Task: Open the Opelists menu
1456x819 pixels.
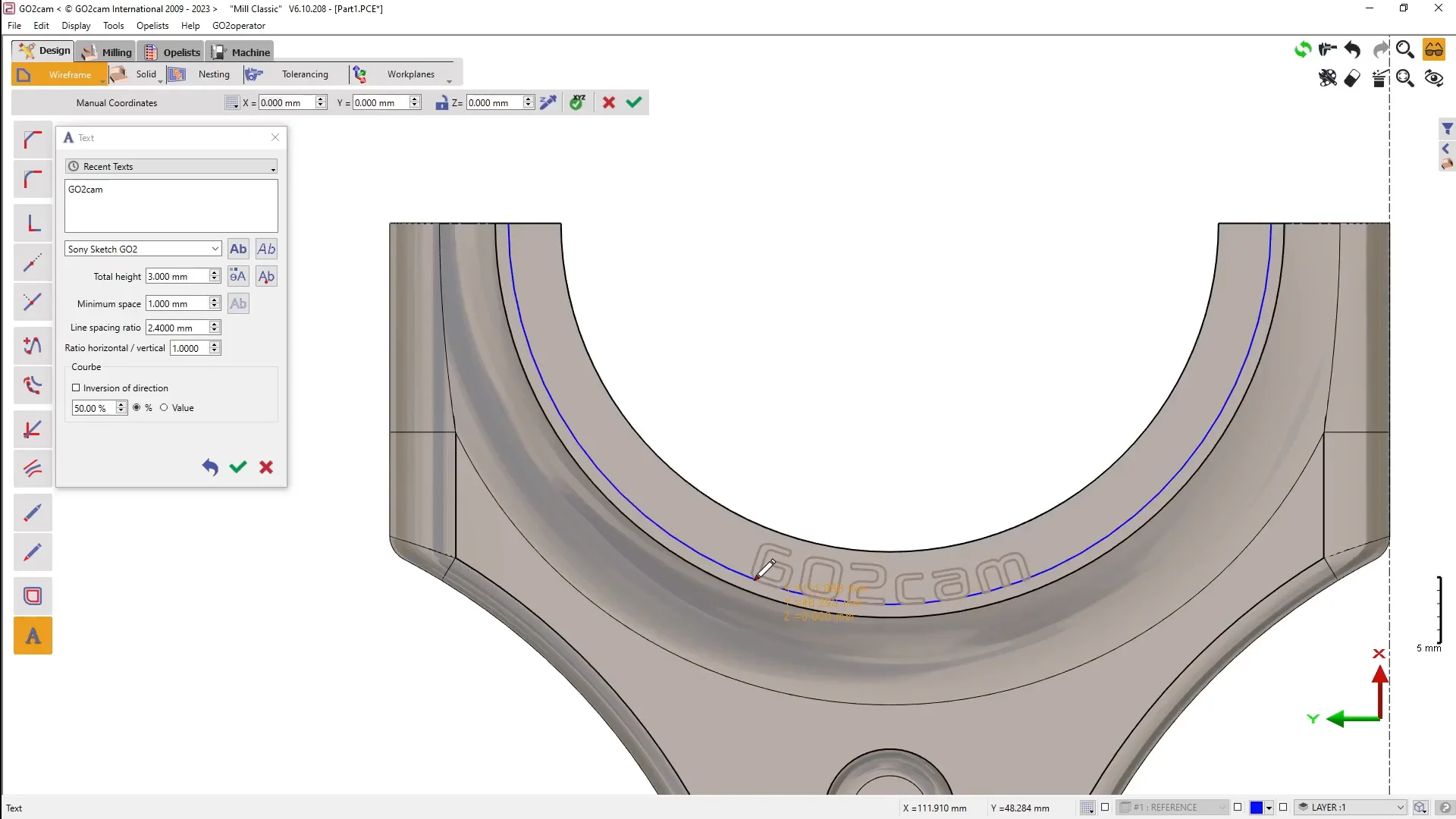Action: [152, 26]
